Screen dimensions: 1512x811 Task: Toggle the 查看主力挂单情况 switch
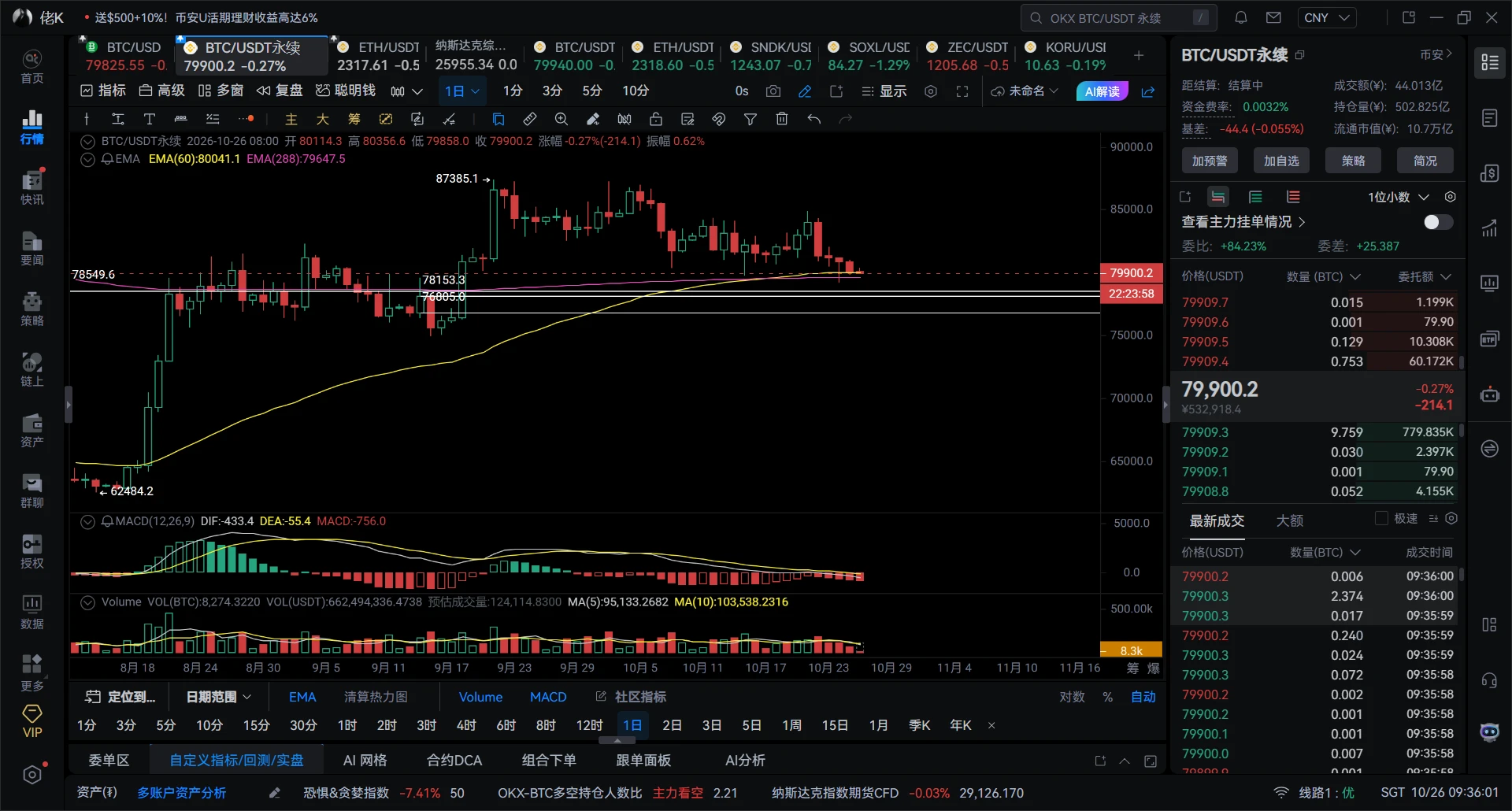click(1438, 222)
